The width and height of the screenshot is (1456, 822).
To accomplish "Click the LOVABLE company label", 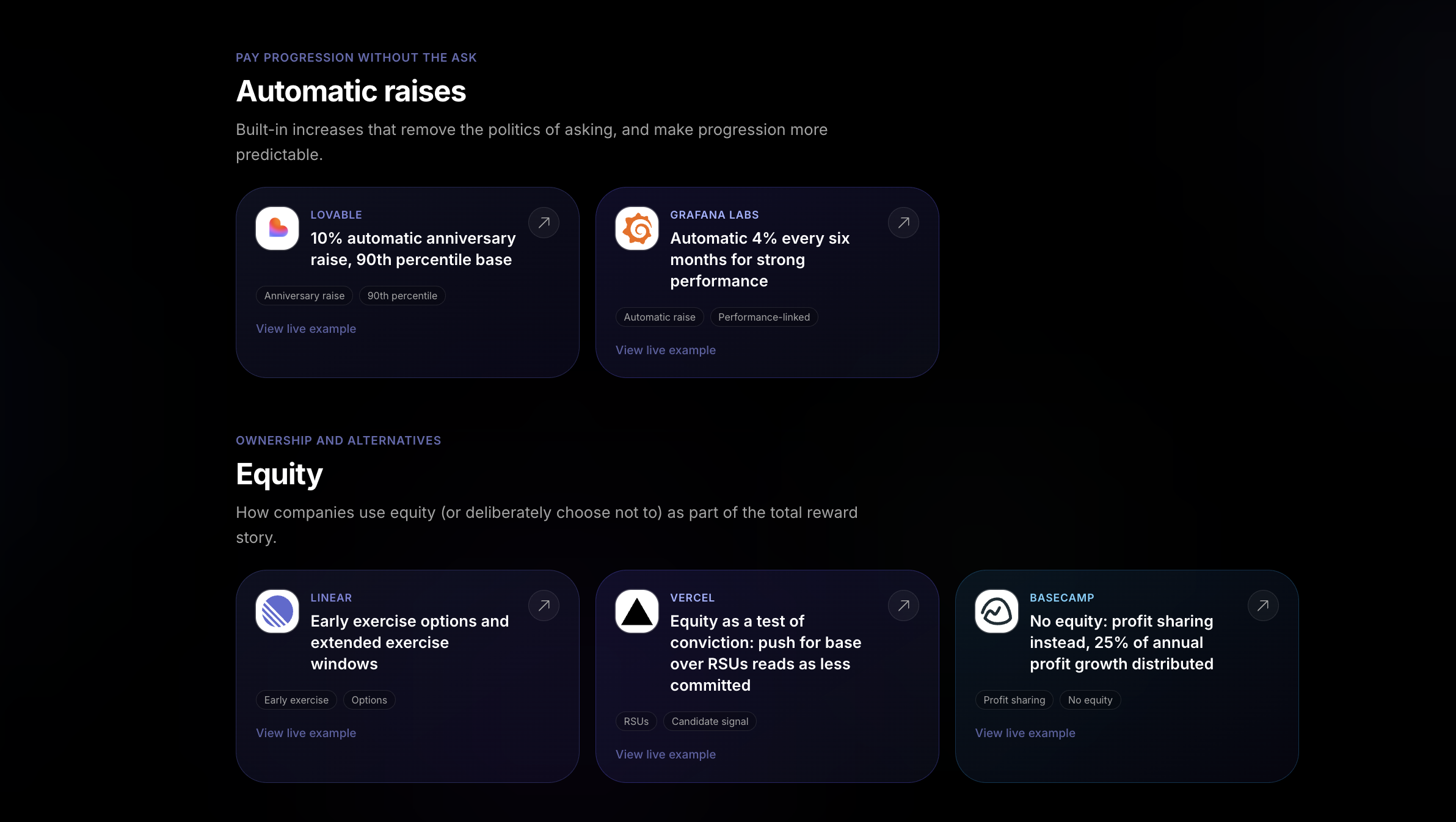I will pyautogui.click(x=336, y=215).
